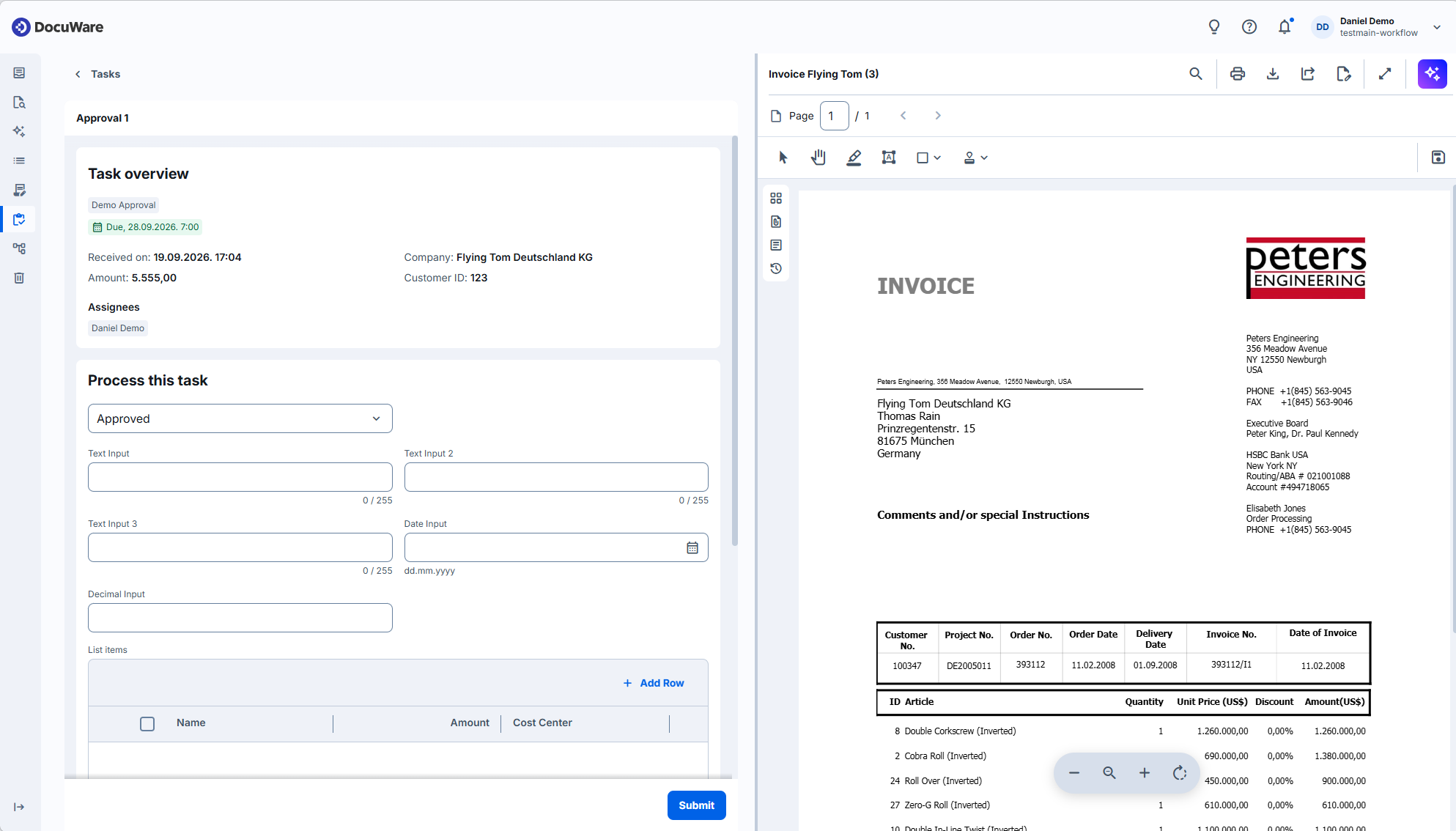Tick the list items header checkbox
Viewport: 1456px width, 831px height.
(147, 724)
